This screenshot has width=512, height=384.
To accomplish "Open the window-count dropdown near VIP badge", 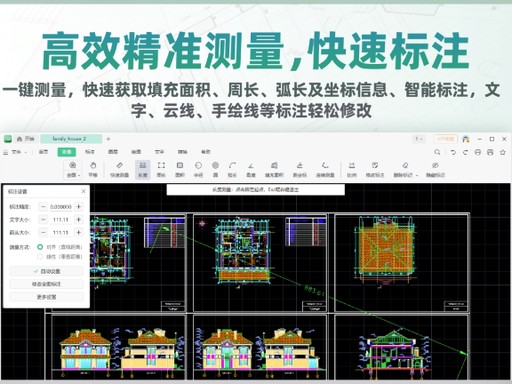I will pos(419,139).
